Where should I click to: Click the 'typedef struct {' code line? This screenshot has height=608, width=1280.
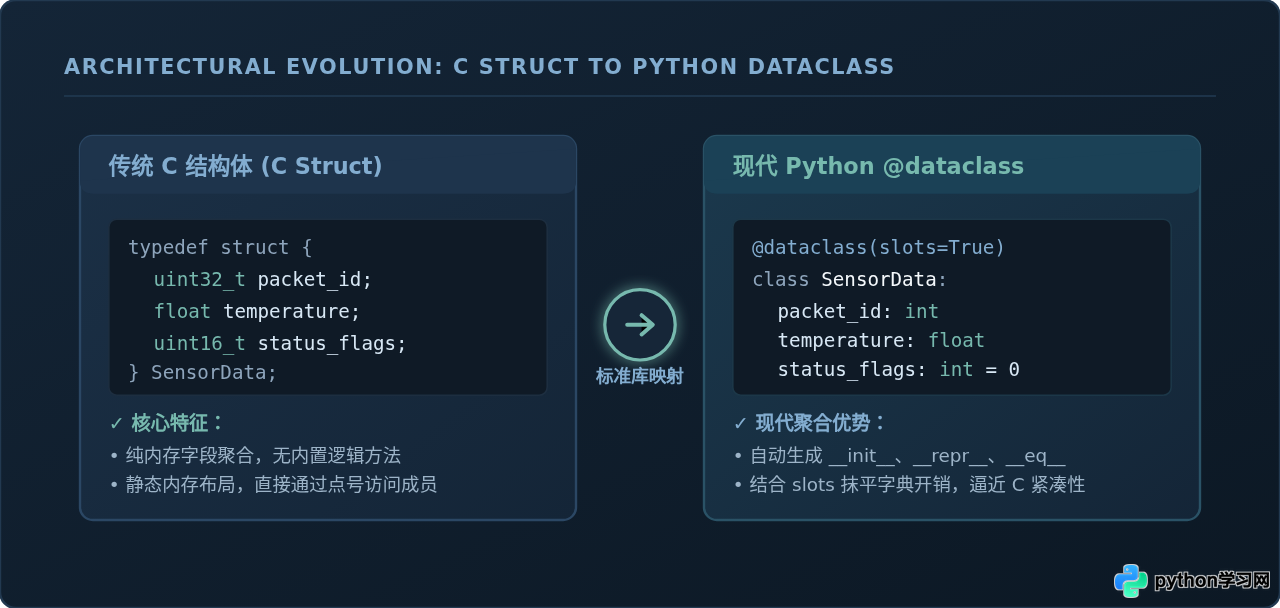(x=220, y=247)
